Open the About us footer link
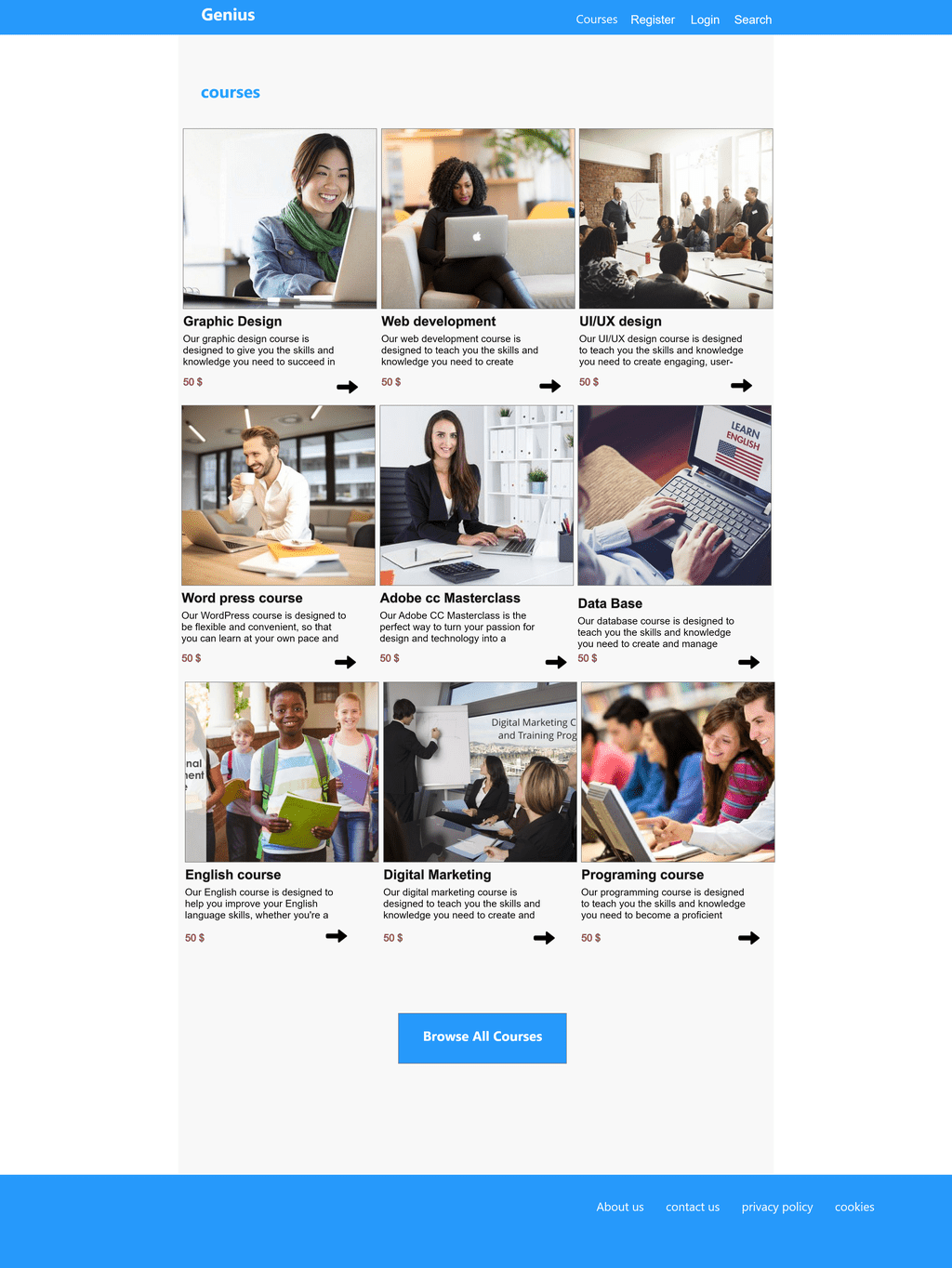The height and width of the screenshot is (1268, 952). pos(620,1207)
